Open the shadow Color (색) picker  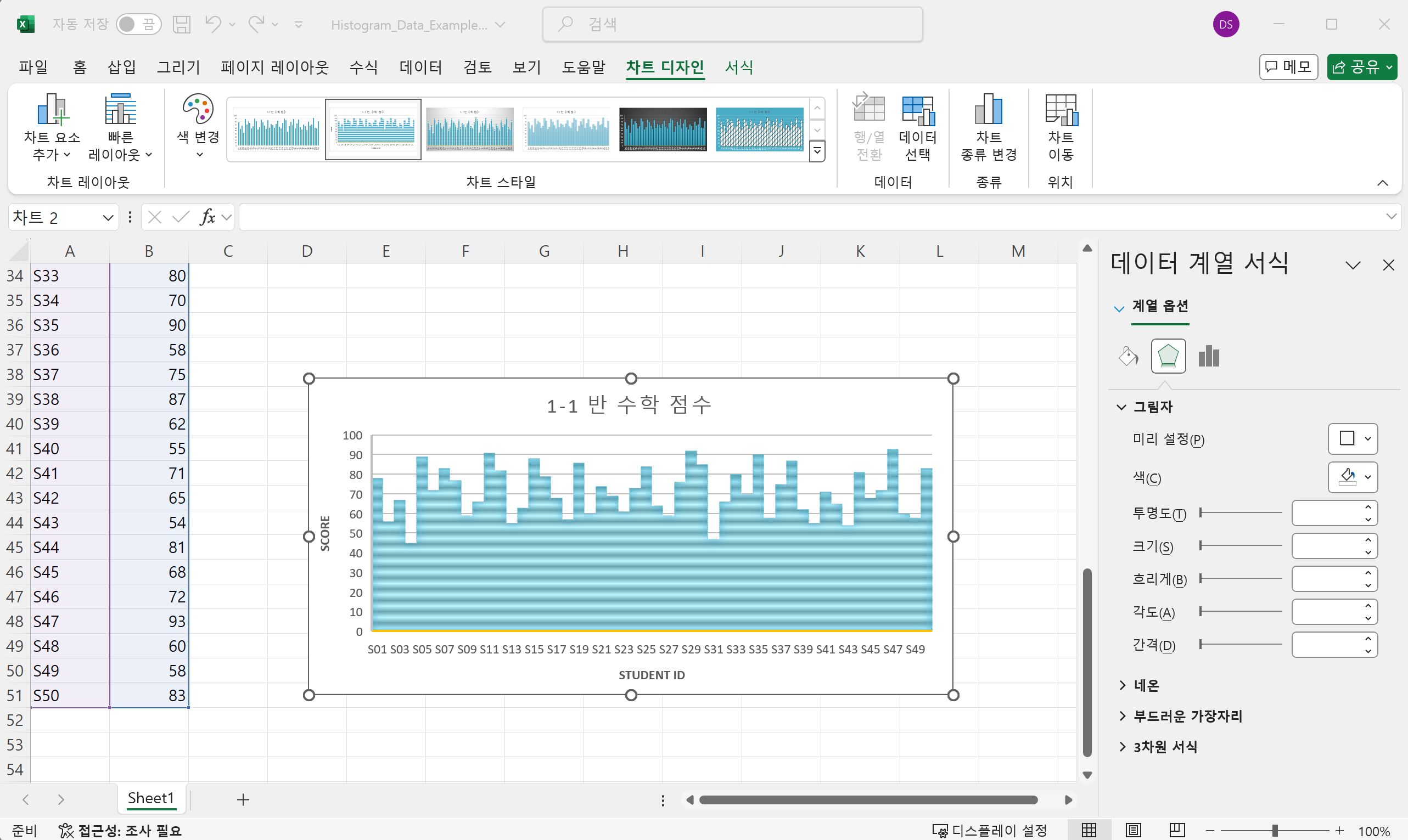[1353, 477]
